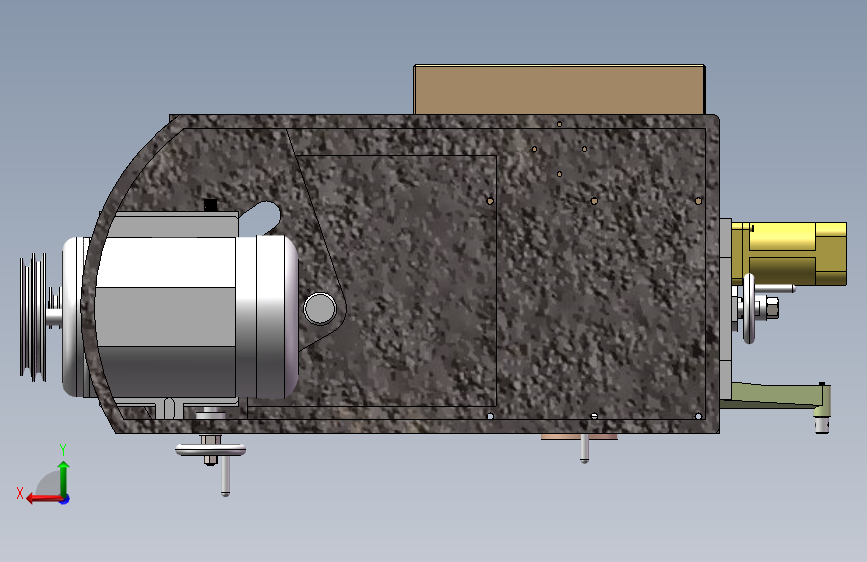Select the small black block above motor
This screenshot has width=867, height=562.
[x=210, y=205]
